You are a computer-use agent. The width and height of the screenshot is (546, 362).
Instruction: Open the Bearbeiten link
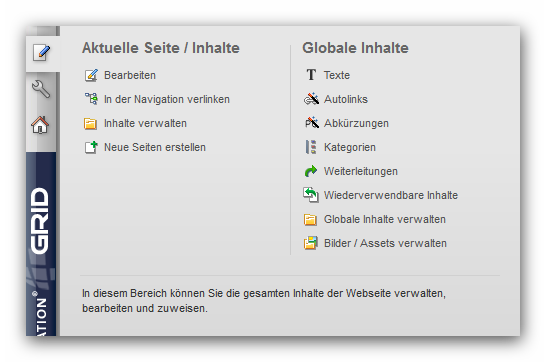pos(130,75)
